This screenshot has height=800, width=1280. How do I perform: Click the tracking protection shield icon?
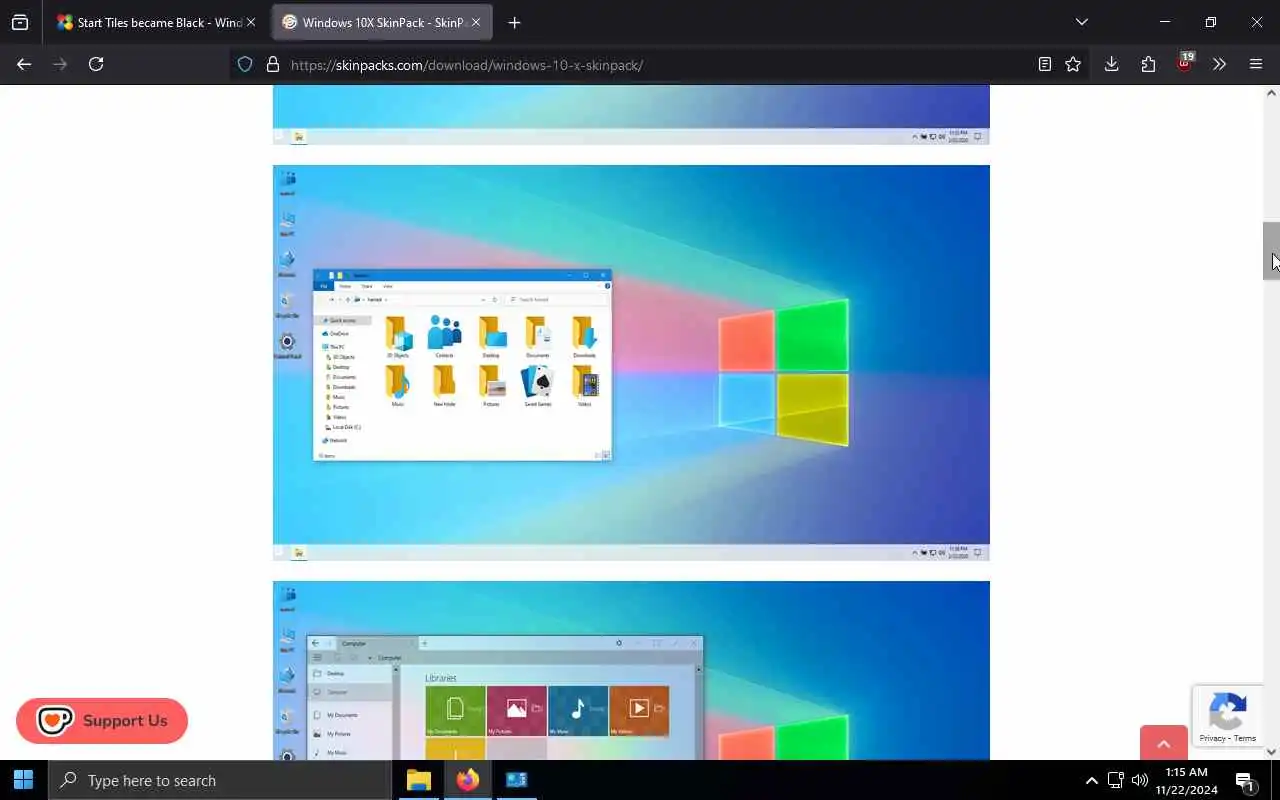point(245,64)
